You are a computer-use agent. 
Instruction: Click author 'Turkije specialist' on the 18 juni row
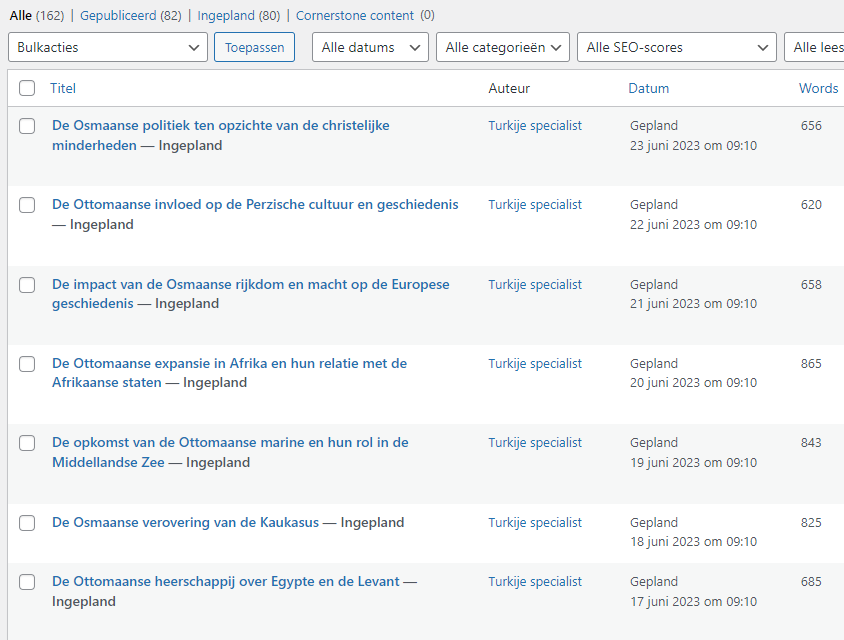[535, 522]
